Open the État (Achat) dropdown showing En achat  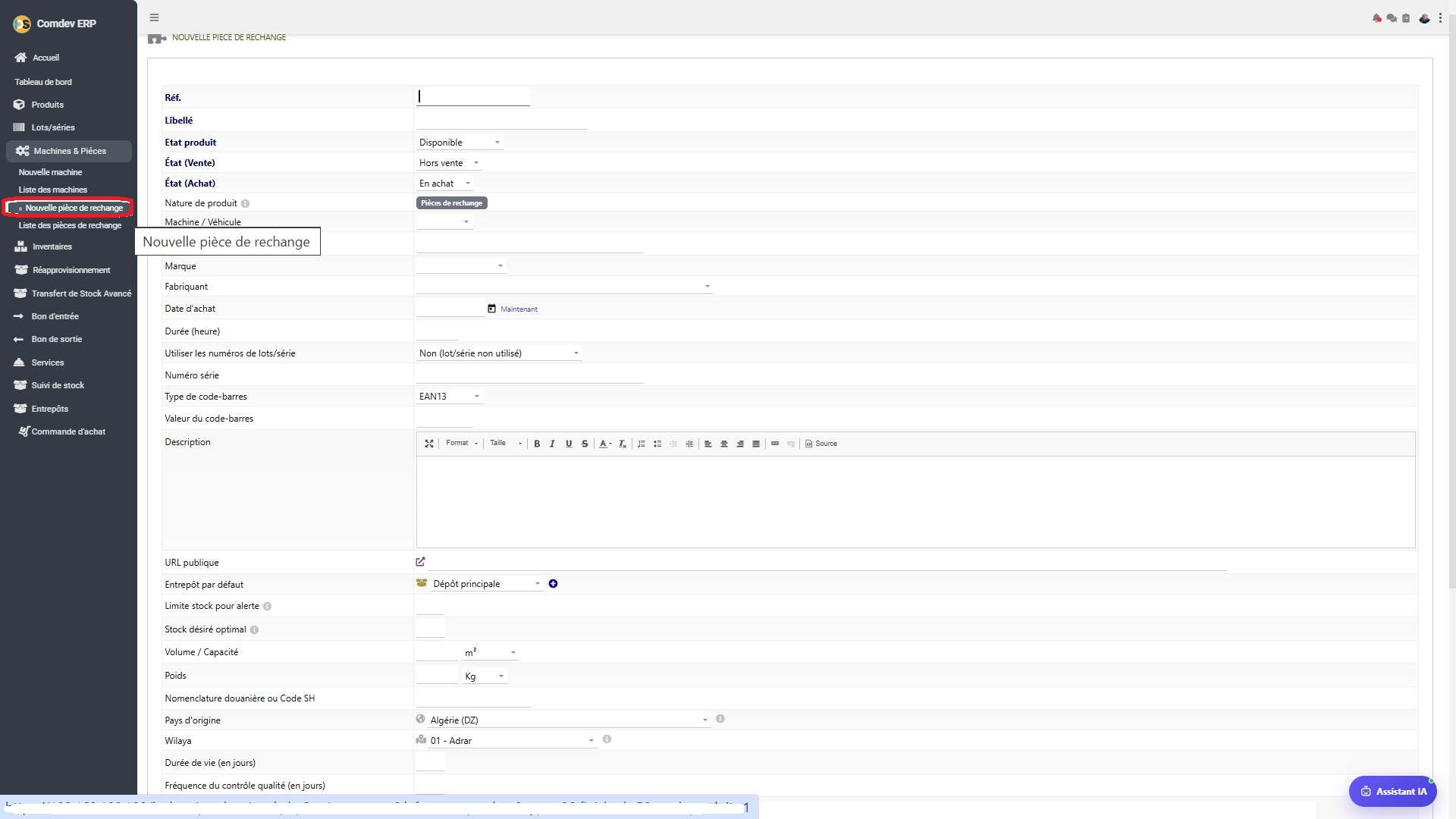click(x=445, y=184)
